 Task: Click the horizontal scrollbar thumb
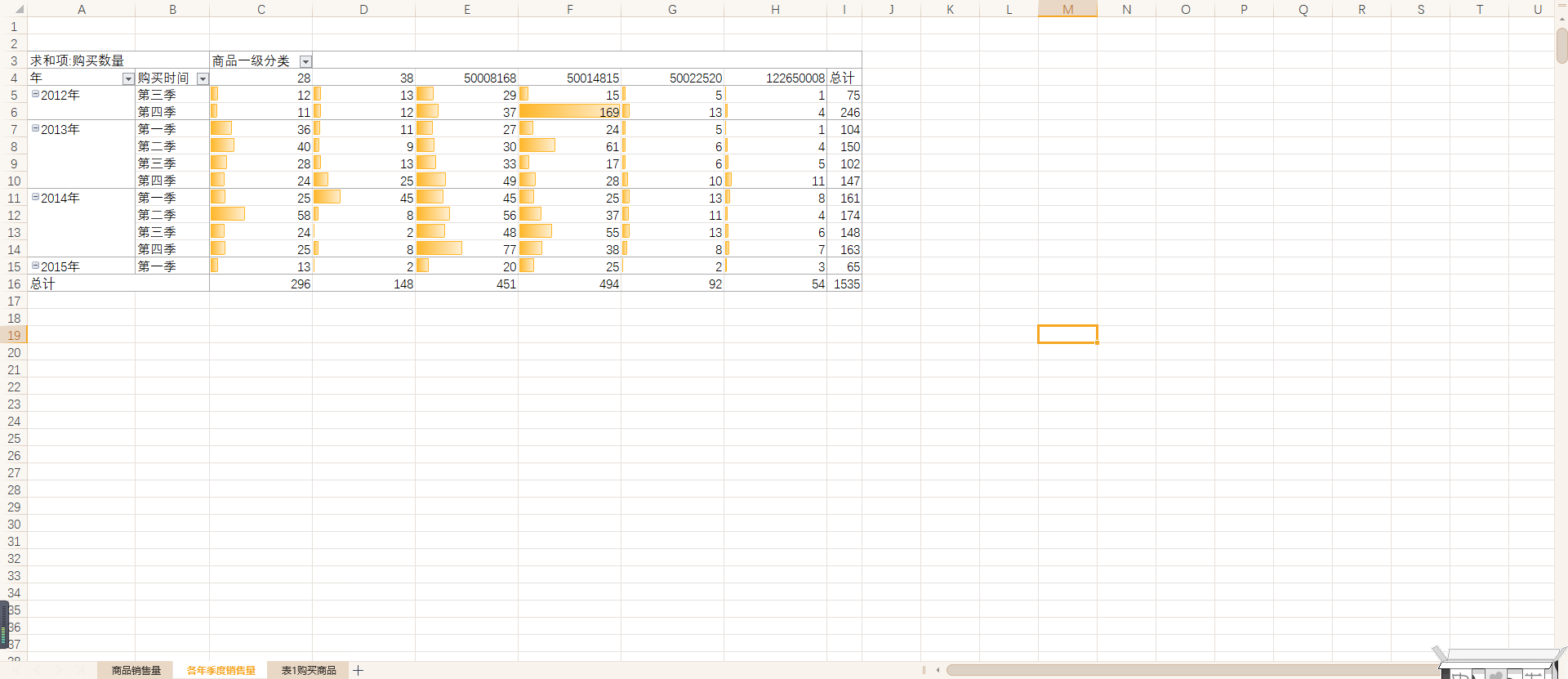click(x=1192, y=670)
